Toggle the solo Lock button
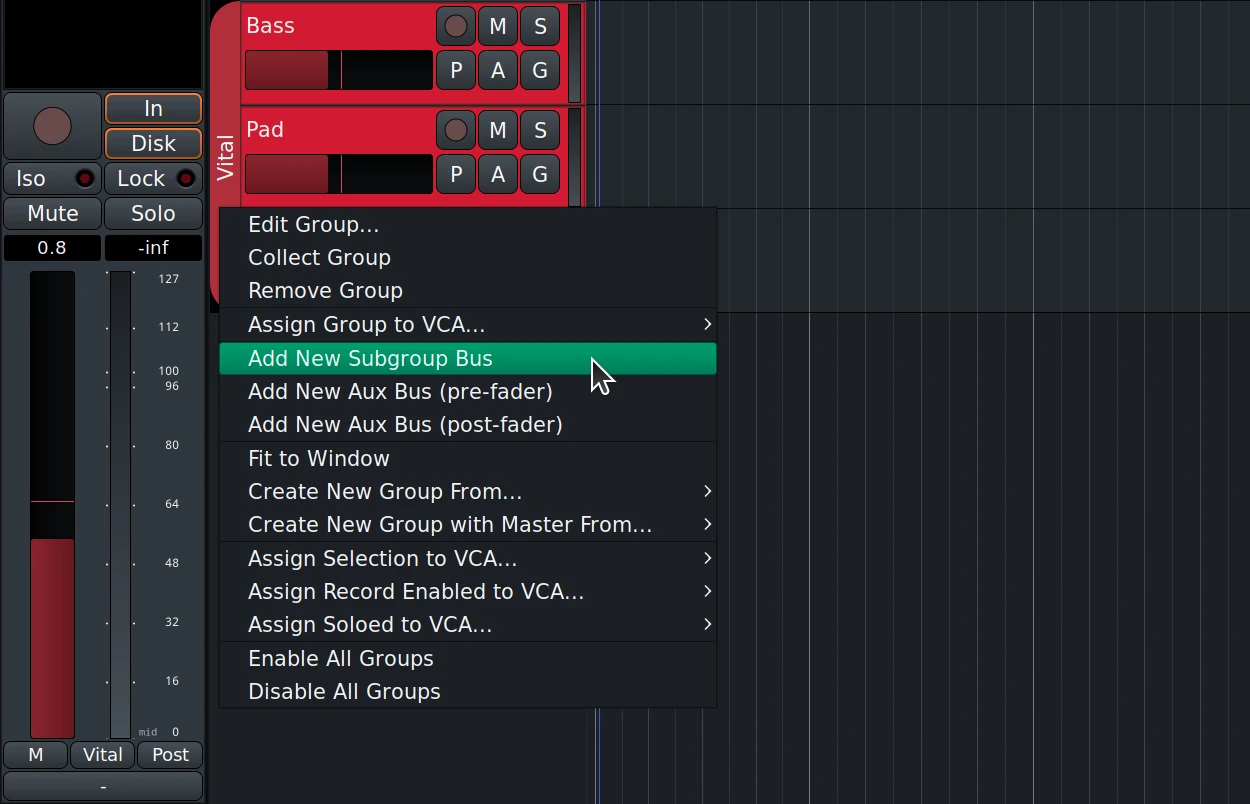Image resolution: width=1250 pixels, height=804 pixels. [153, 179]
